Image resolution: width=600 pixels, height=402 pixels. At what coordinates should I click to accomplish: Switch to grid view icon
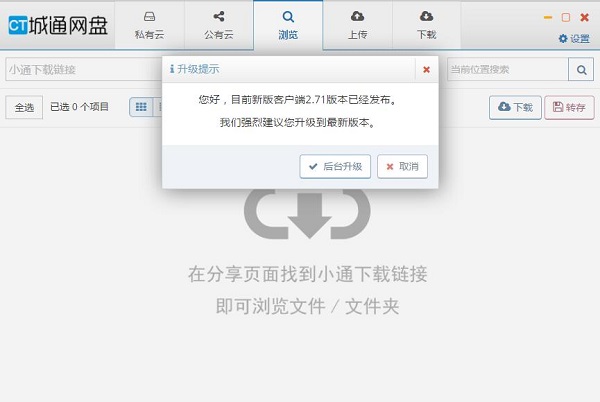(x=141, y=107)
